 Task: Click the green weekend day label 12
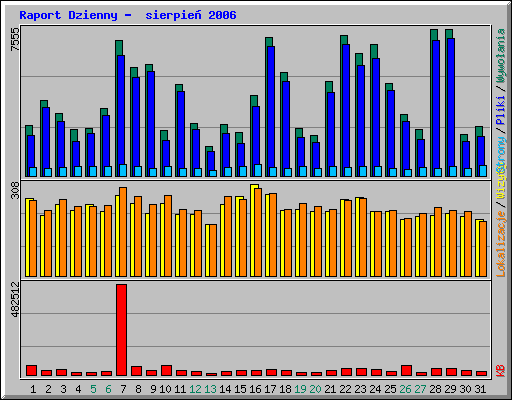(195, 389)
